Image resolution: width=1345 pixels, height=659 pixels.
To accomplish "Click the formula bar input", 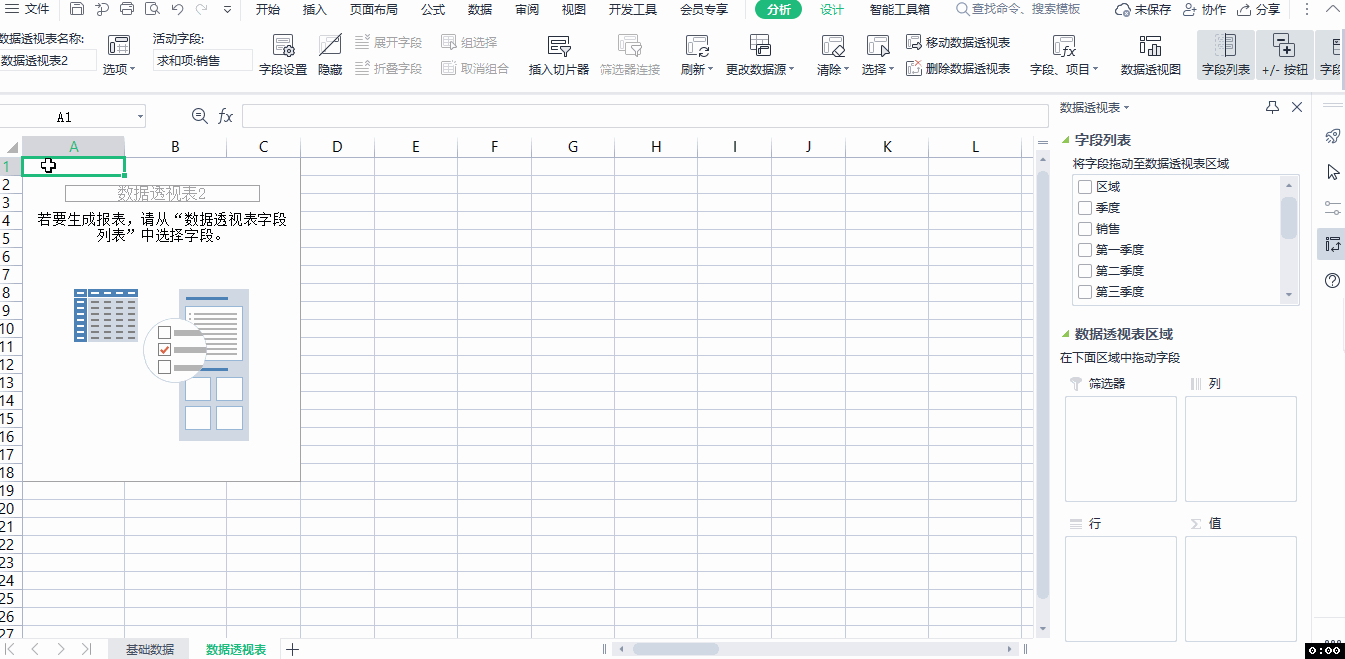I will tap(644, 117).
